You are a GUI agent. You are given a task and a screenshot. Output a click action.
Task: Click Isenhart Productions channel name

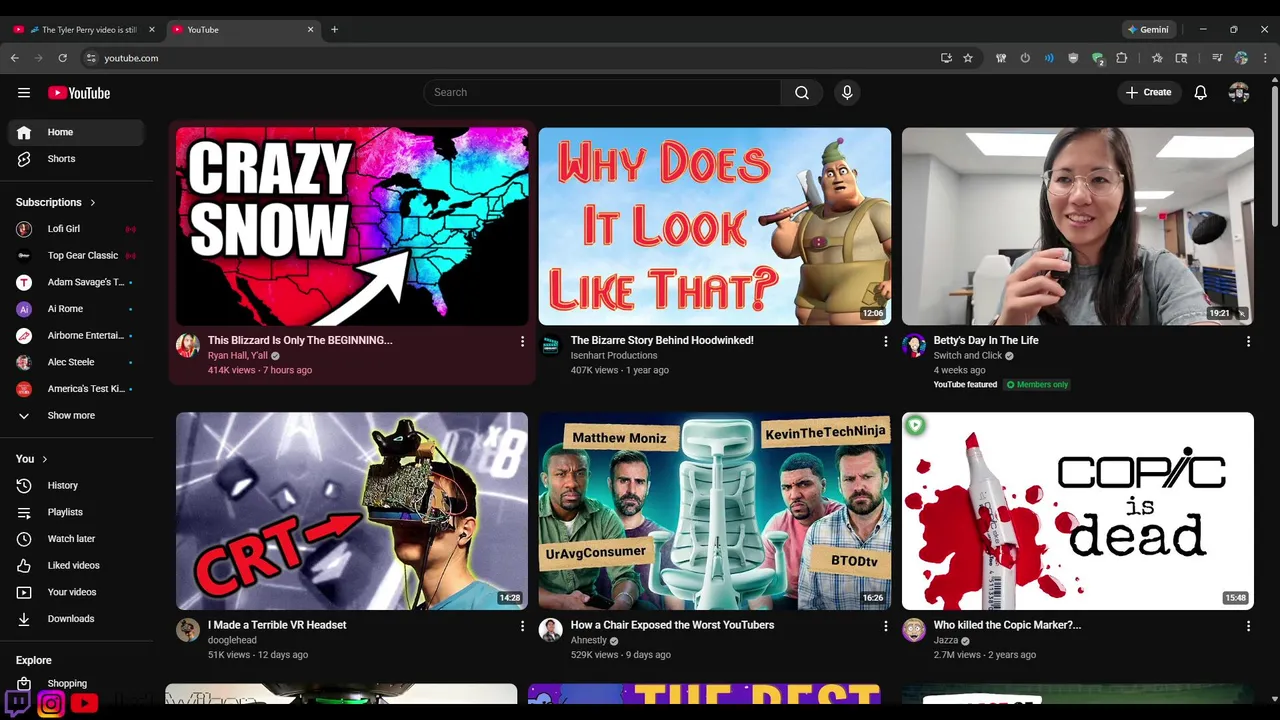614,355
